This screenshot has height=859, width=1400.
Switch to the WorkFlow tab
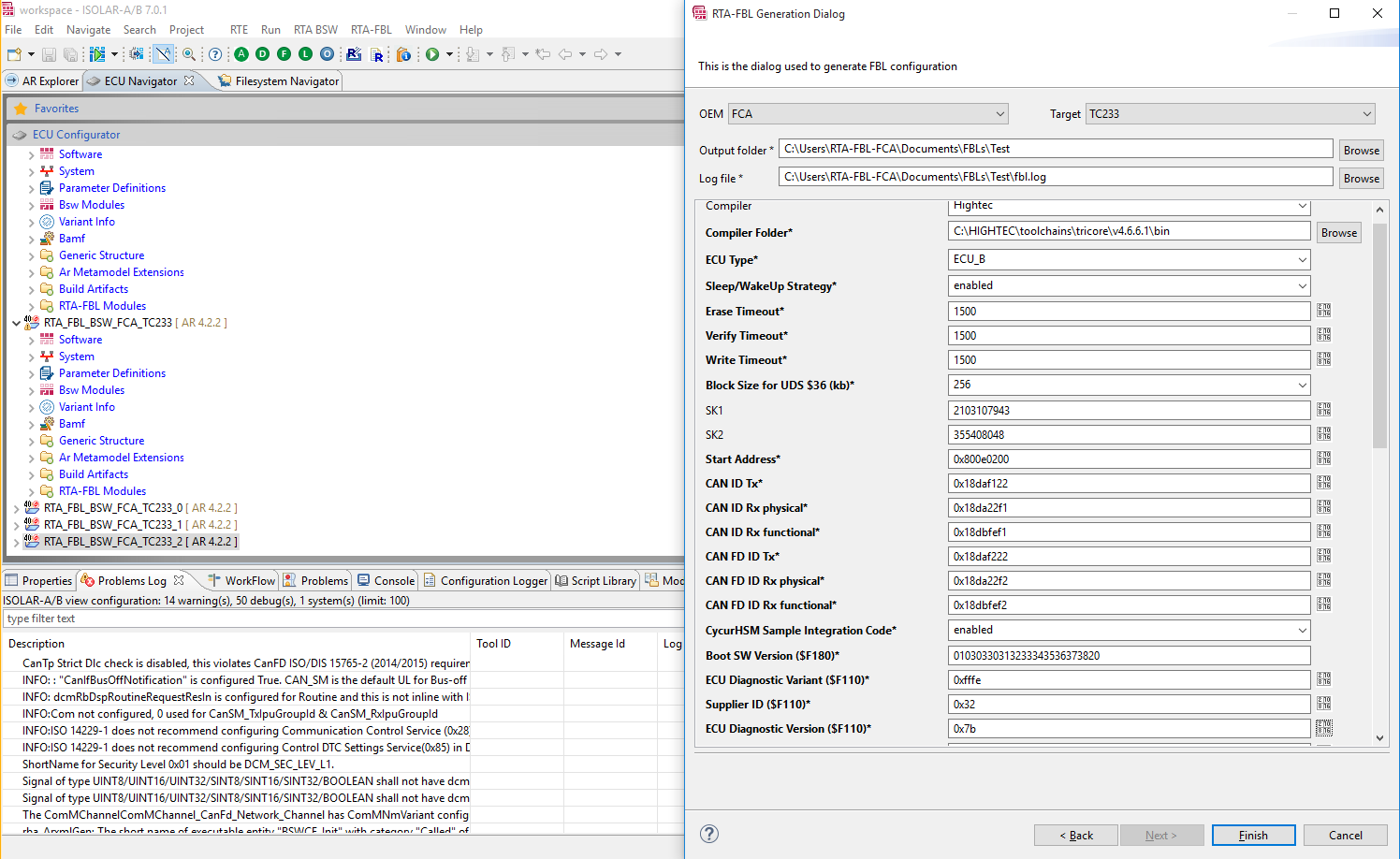[241, 581]
